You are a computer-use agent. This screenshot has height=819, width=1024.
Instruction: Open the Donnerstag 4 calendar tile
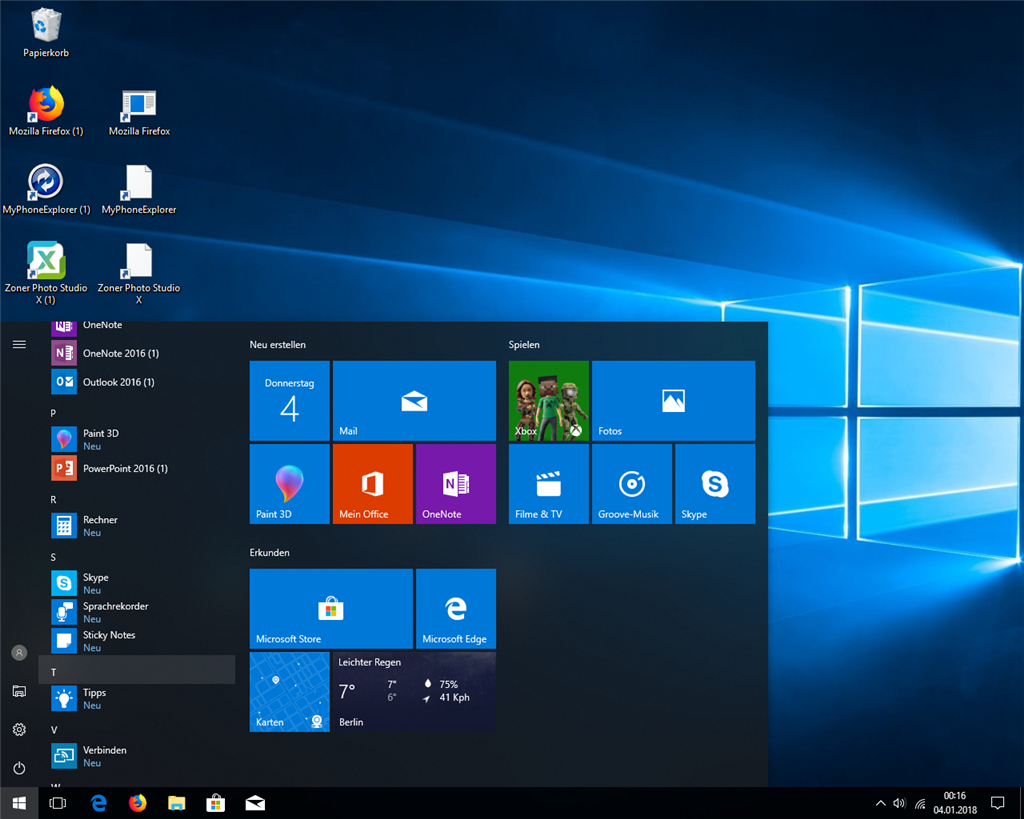(289, 401)
